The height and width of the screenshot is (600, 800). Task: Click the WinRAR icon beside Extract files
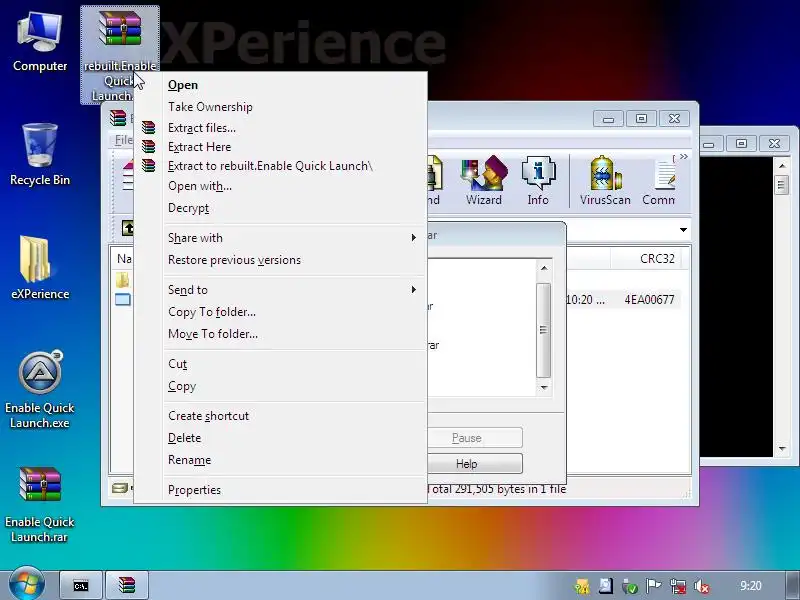coord(148,128)
